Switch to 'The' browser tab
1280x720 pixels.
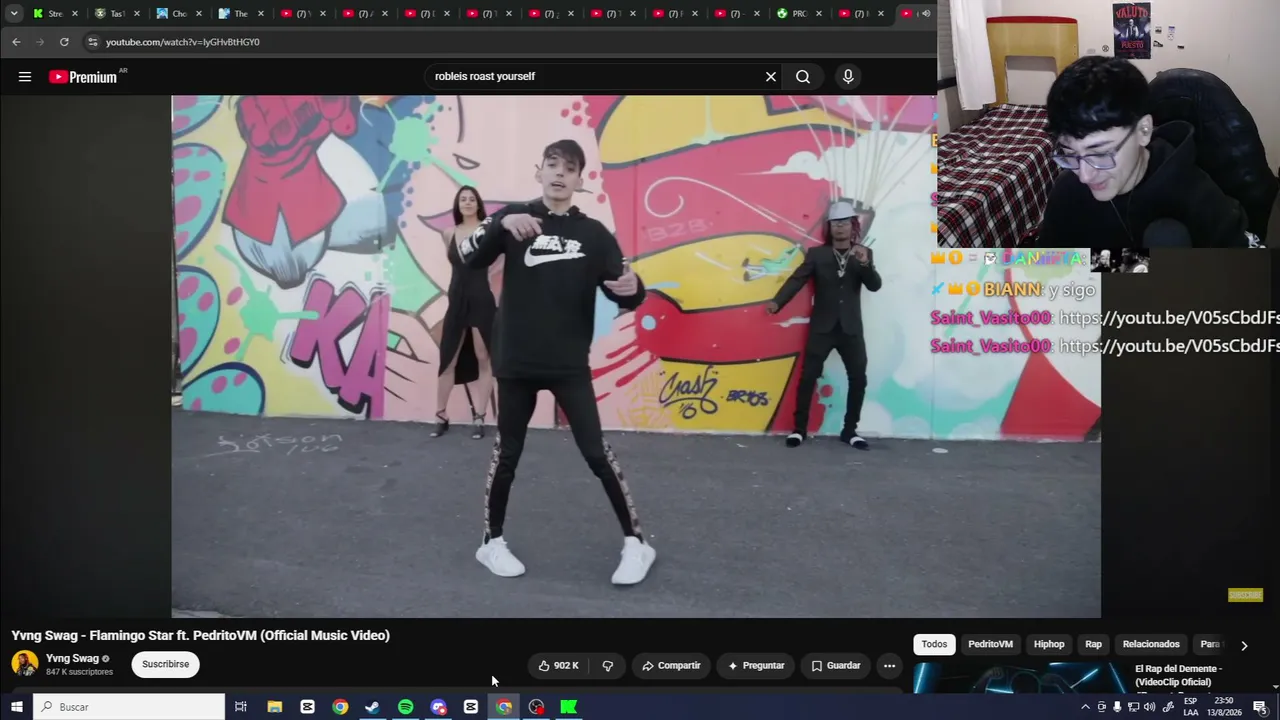tap(234, 14)
